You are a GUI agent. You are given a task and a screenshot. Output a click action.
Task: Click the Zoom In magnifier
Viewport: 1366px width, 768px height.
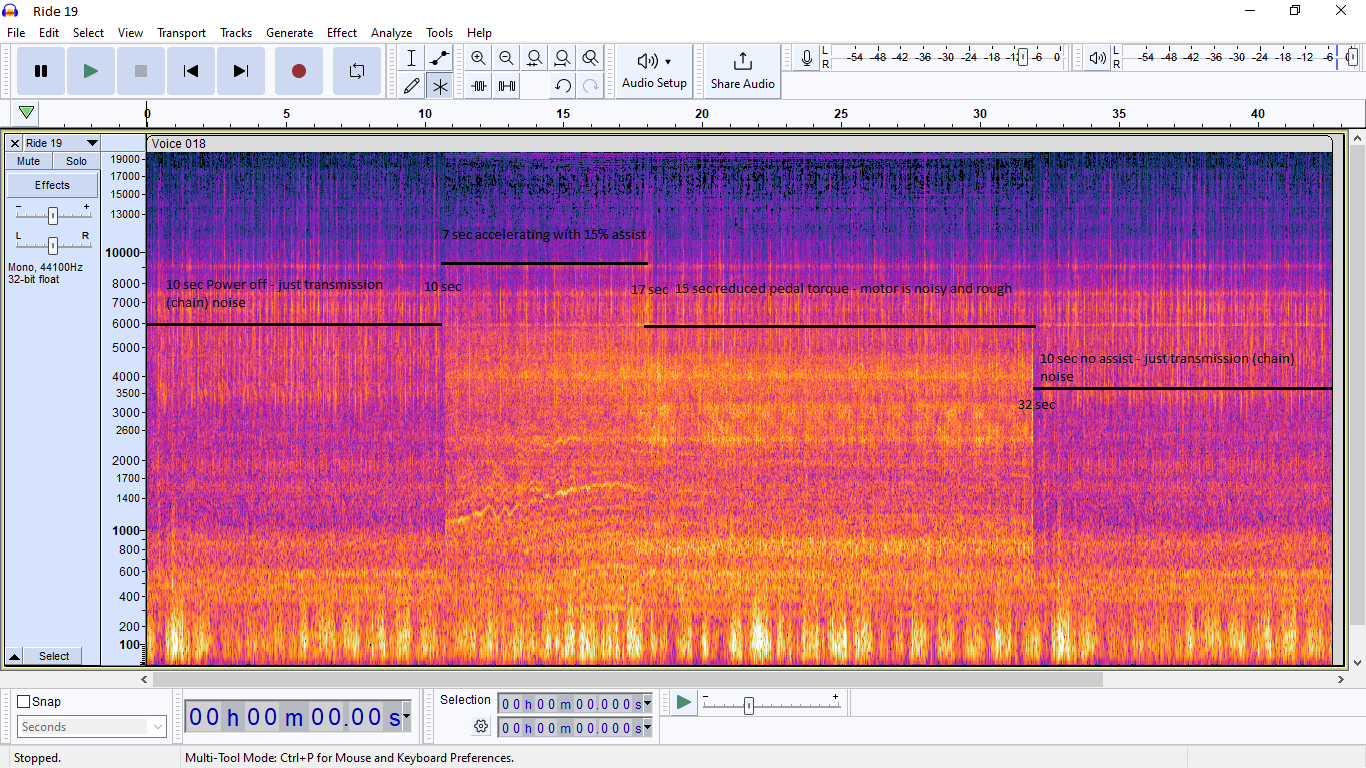pyautogui.click(x=478, y=58)
